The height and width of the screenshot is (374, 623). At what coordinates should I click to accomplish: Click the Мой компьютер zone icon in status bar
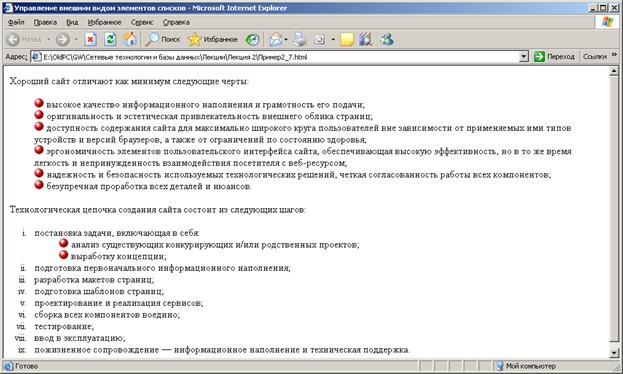(x=500, y=366)
